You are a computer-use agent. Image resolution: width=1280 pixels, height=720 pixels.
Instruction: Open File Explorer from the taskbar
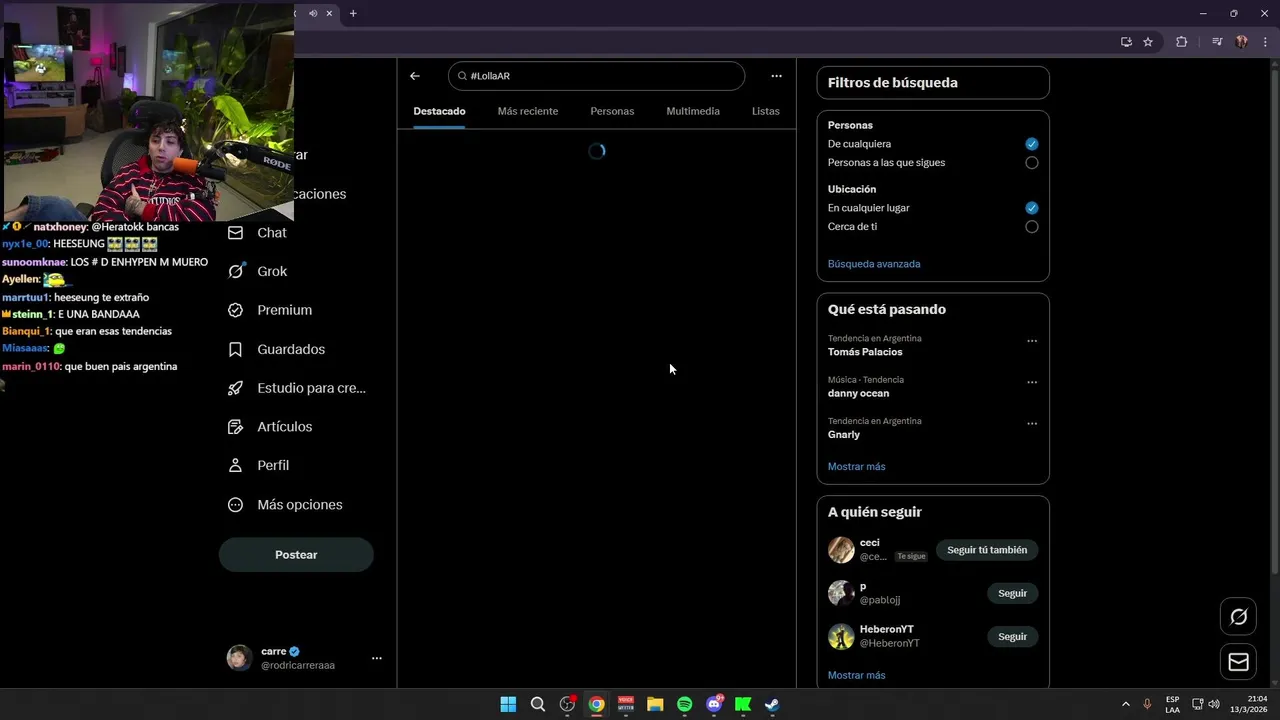pyautogui.click(x=655, y=704)
